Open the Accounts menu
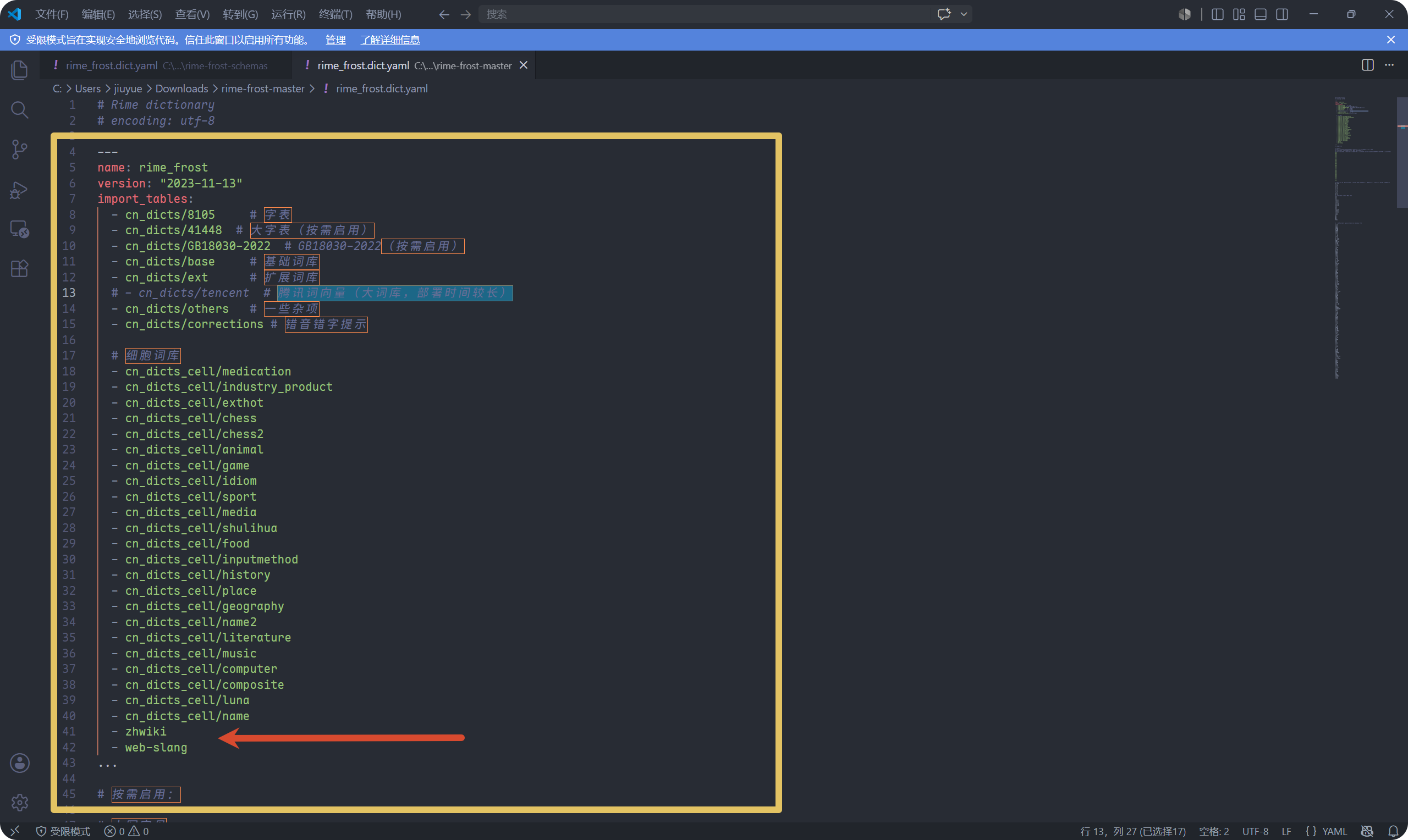The image size is (1408, 840). point(19,763)
